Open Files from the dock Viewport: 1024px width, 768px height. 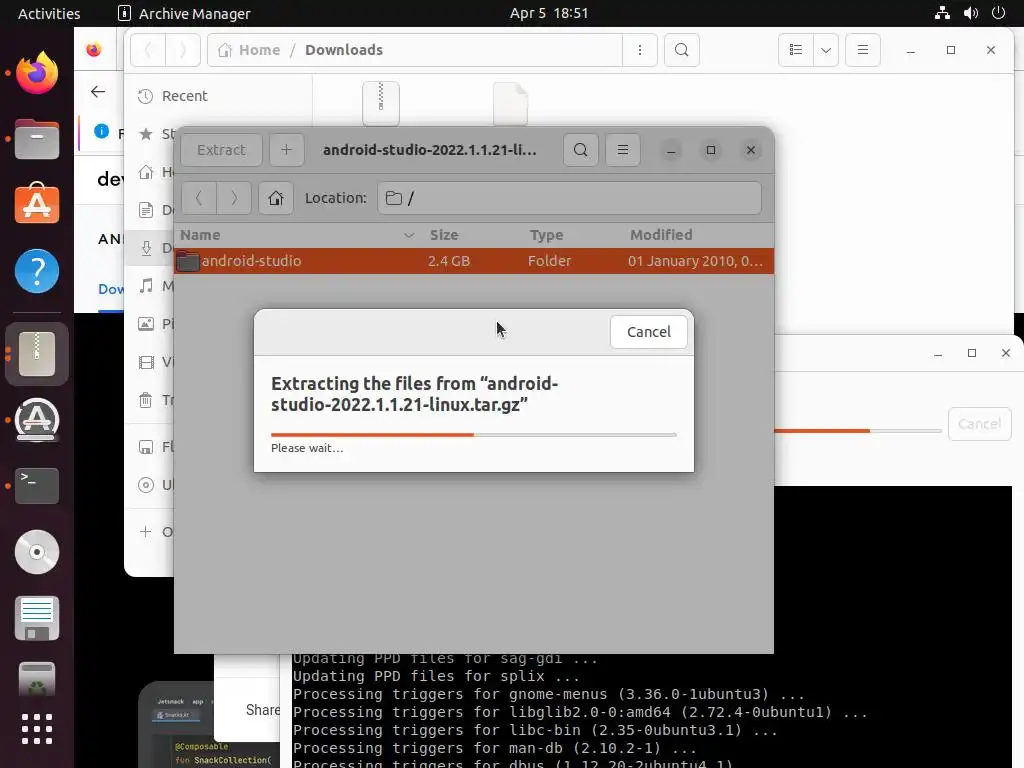coord(37,139)
